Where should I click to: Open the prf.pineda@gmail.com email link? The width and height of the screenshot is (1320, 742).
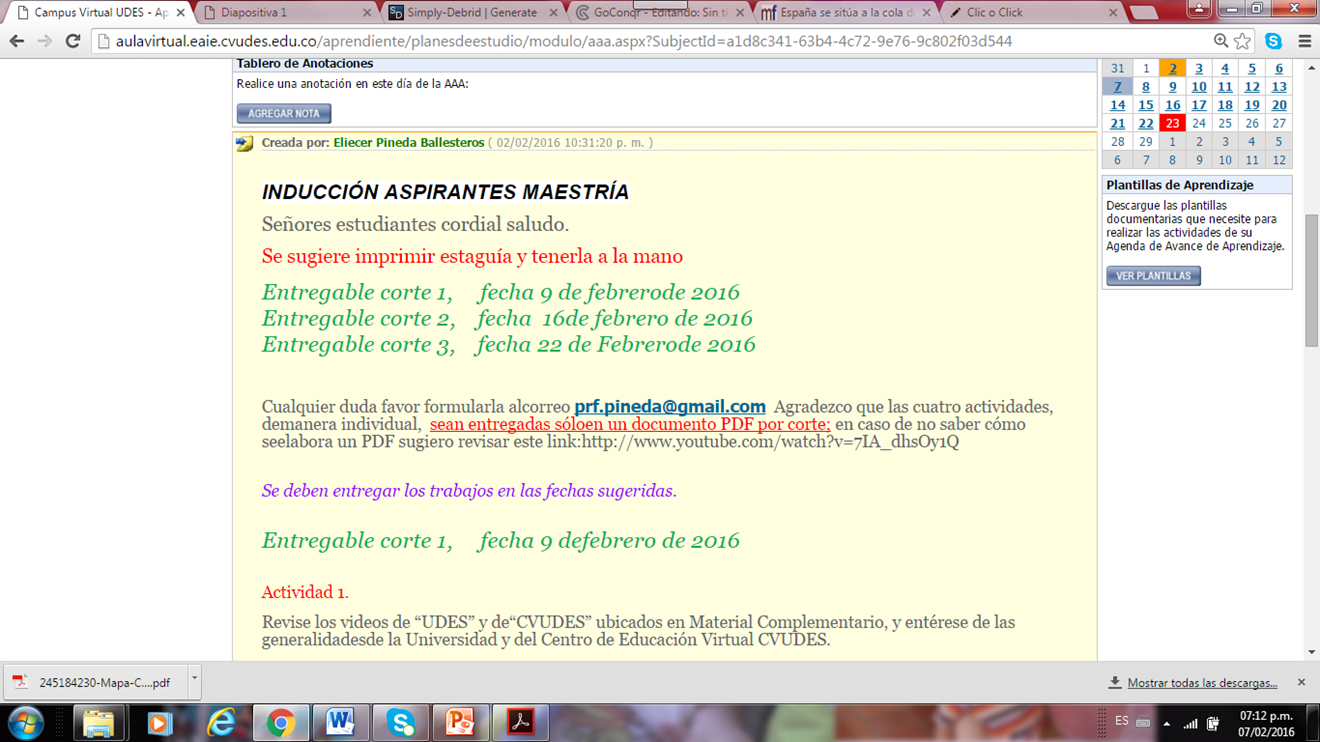click(x=669, y=407)
